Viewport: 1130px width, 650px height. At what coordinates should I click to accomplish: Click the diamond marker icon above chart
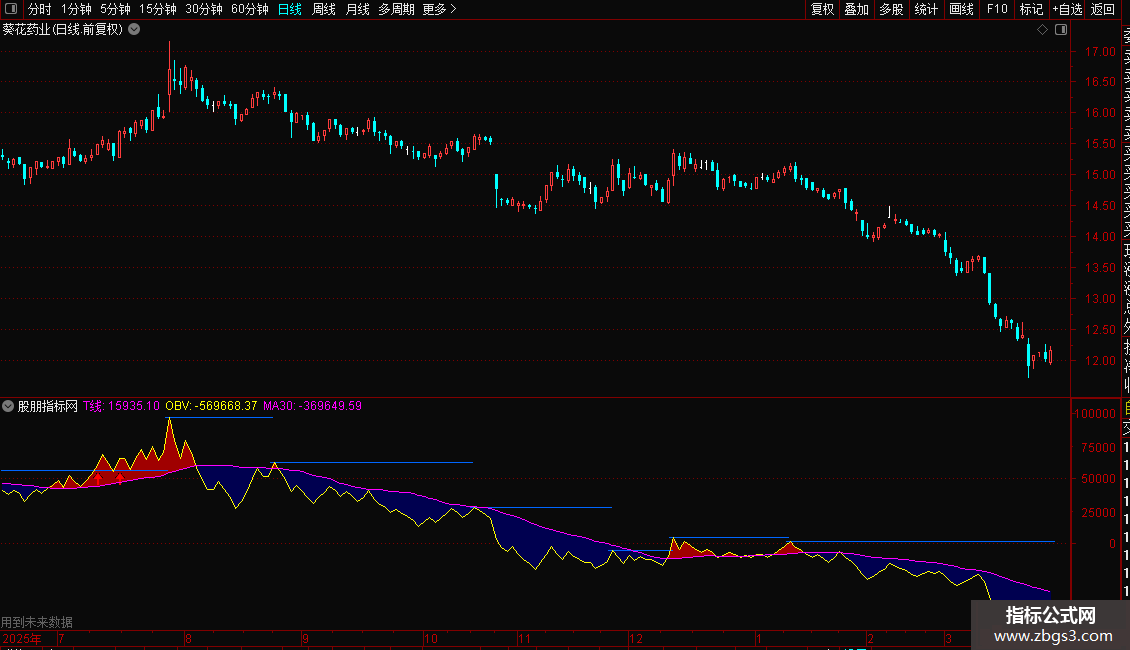[1042, 30]
